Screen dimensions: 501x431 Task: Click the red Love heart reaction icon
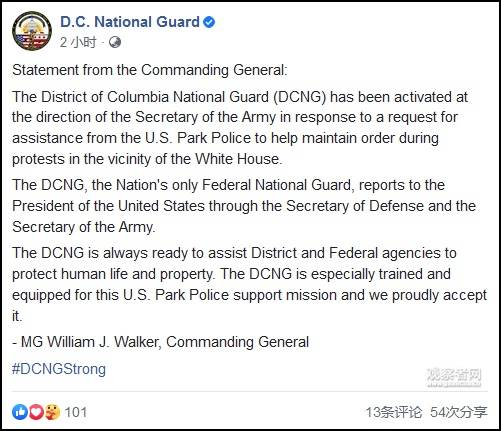pos(36,412)
